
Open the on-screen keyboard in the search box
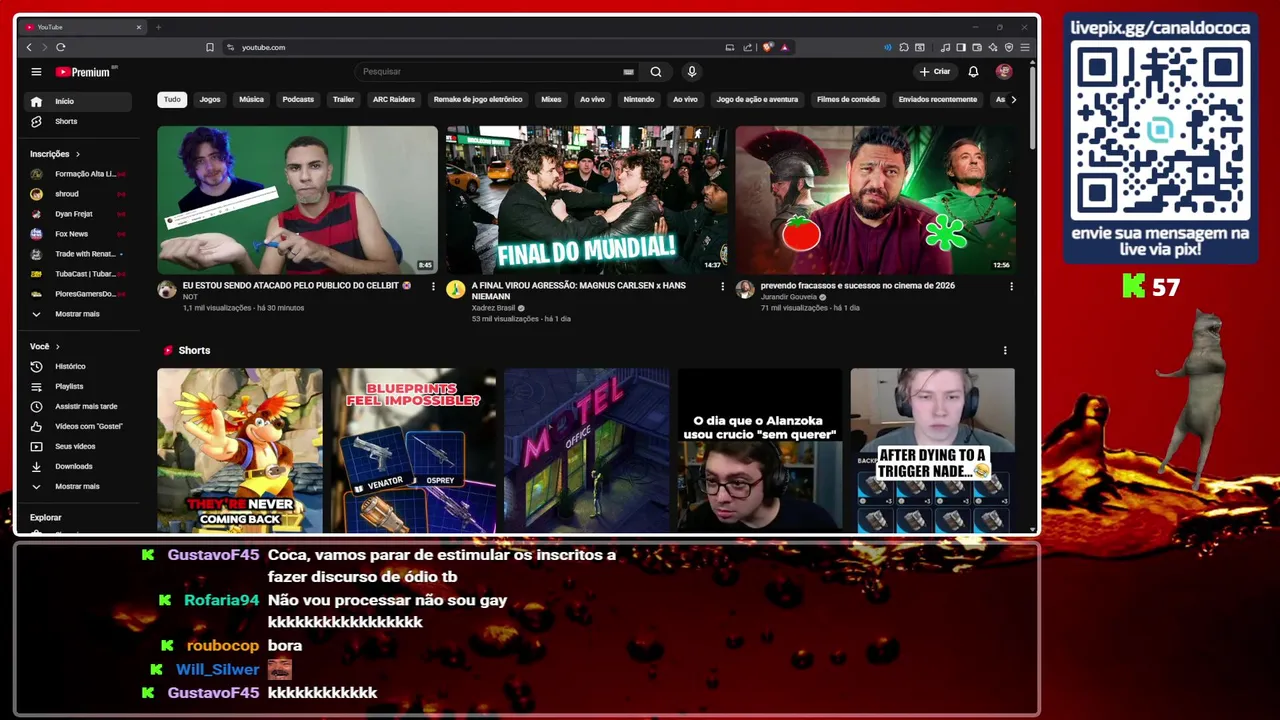click(628, 72)
